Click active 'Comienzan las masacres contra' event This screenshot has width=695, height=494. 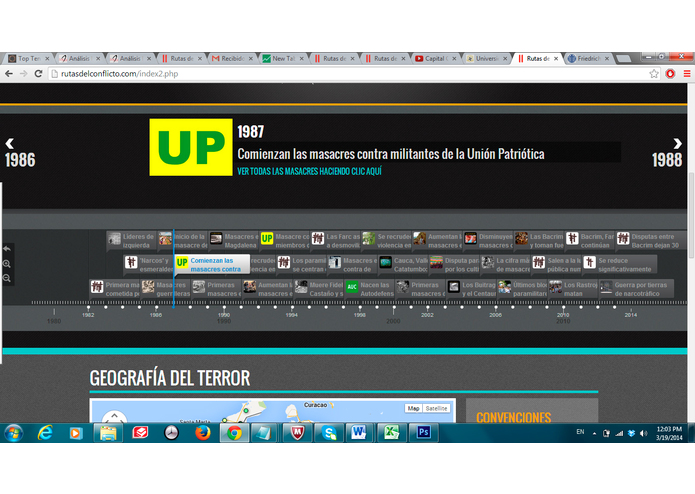(x=212, y=265)
